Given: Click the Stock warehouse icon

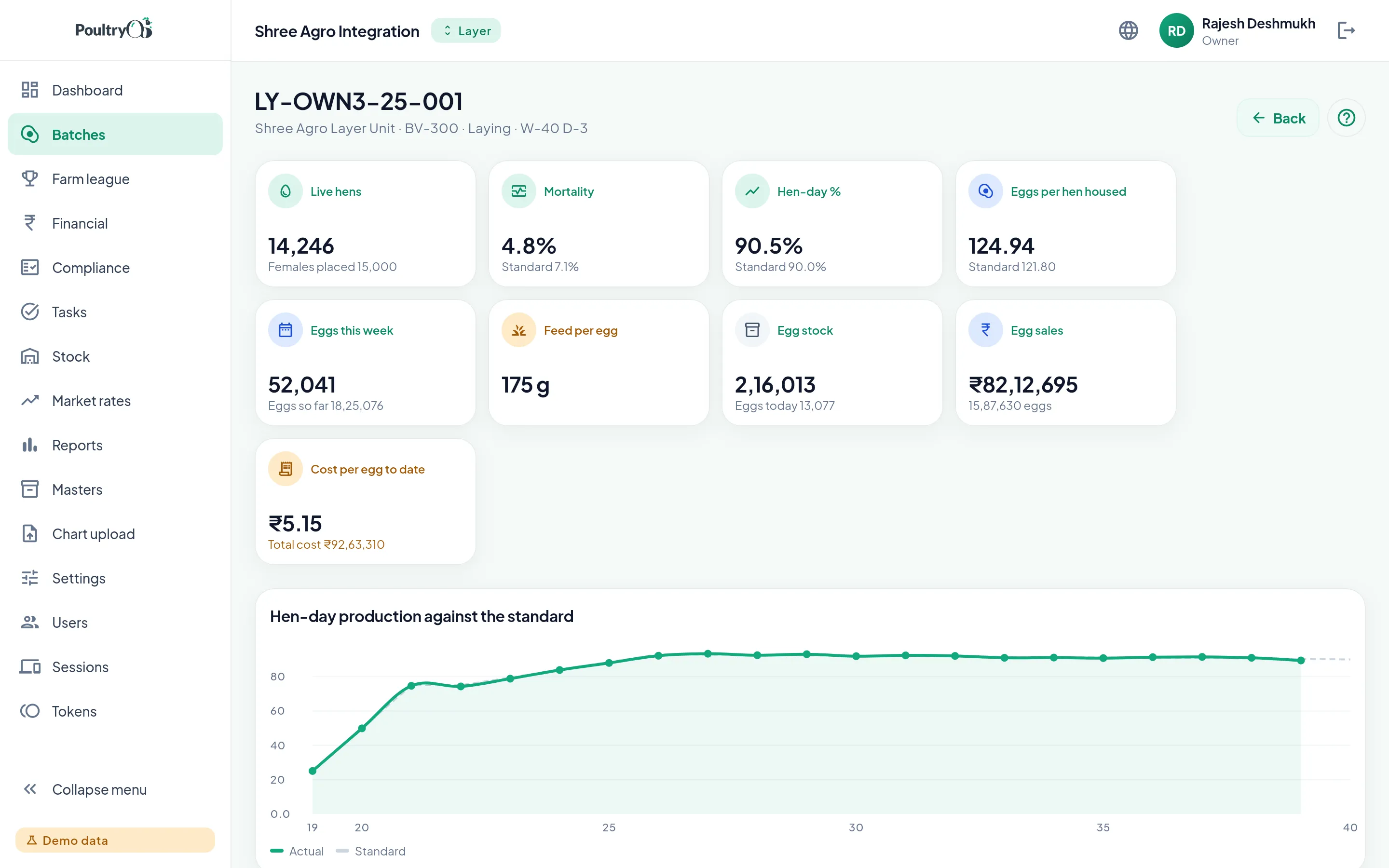Looking at the screenshot, I should (30, 356).
